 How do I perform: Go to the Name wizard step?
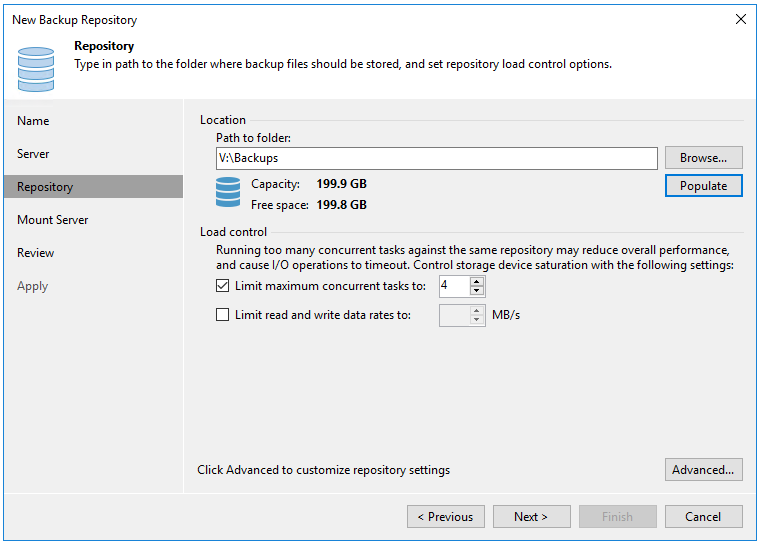tap(33, 121)
